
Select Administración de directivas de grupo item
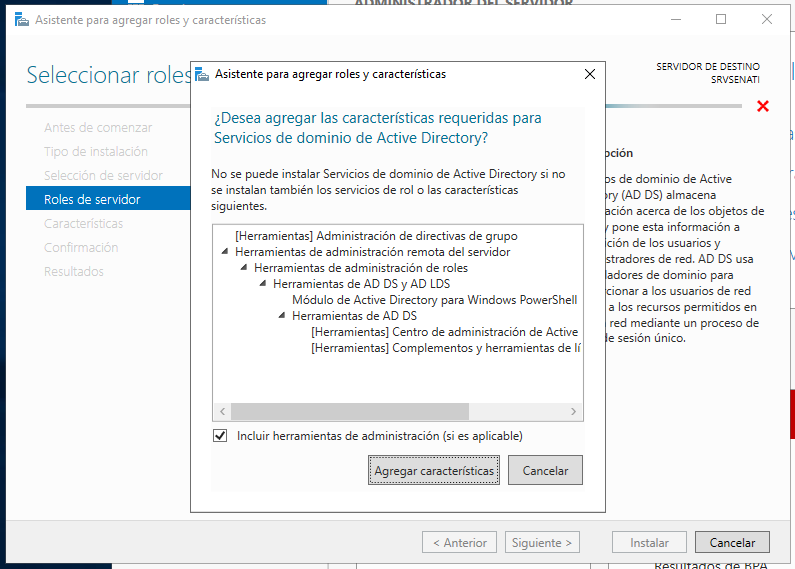(376, 236)
